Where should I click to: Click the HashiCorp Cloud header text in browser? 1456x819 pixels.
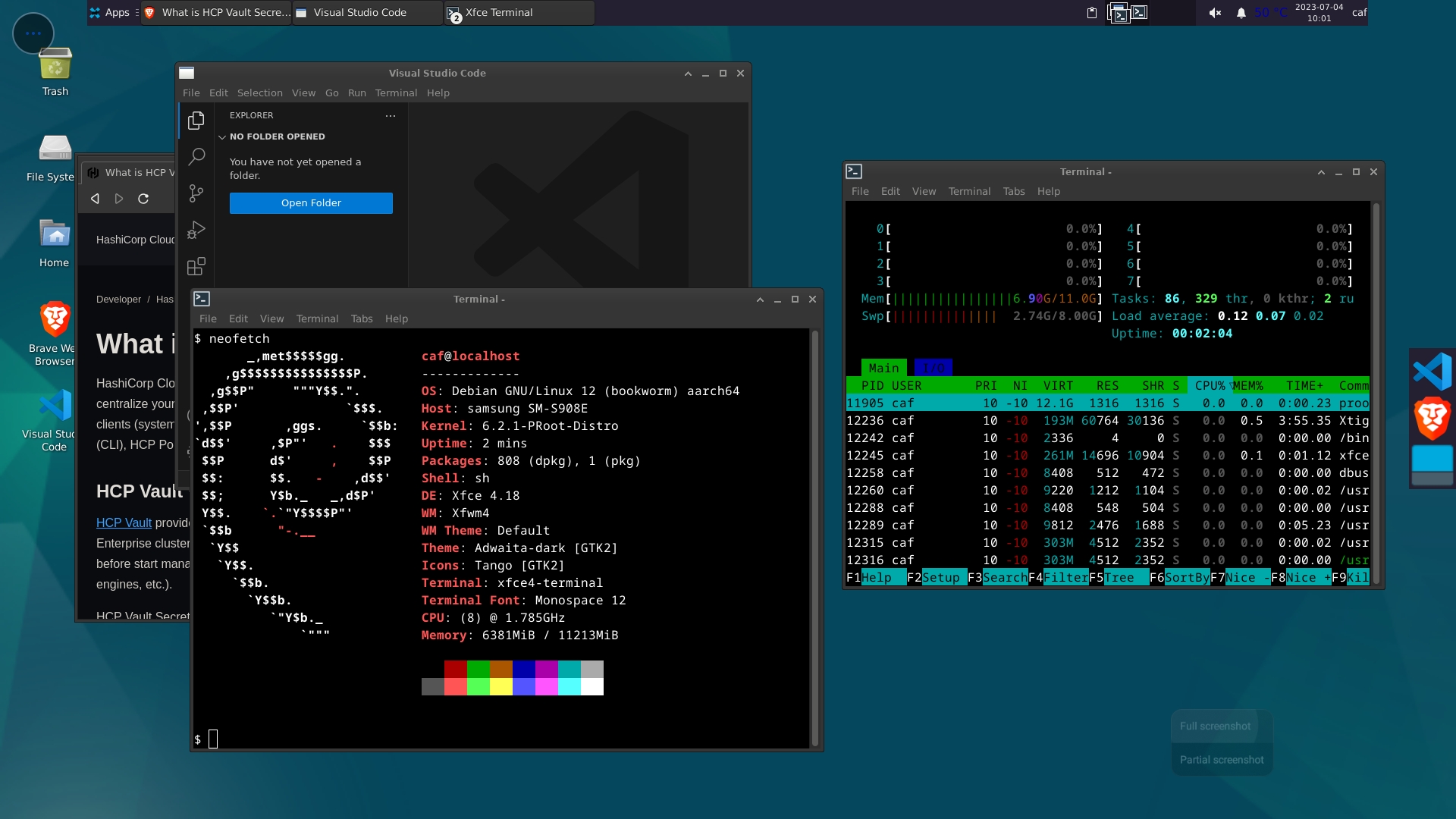coord(136,240)
